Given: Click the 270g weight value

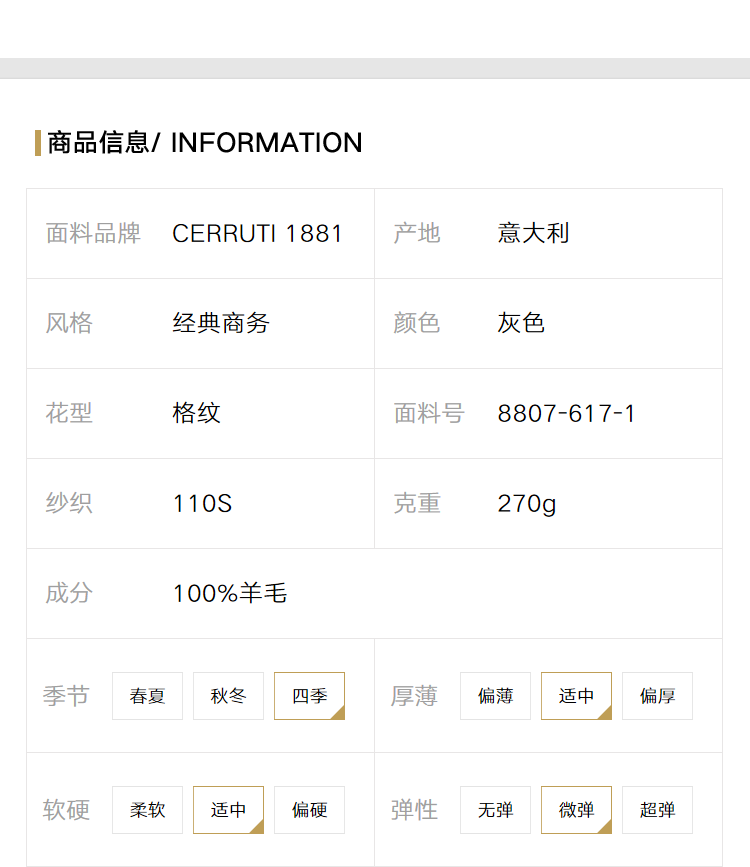Looking at the screenshot, I should (x=527, y=504).
